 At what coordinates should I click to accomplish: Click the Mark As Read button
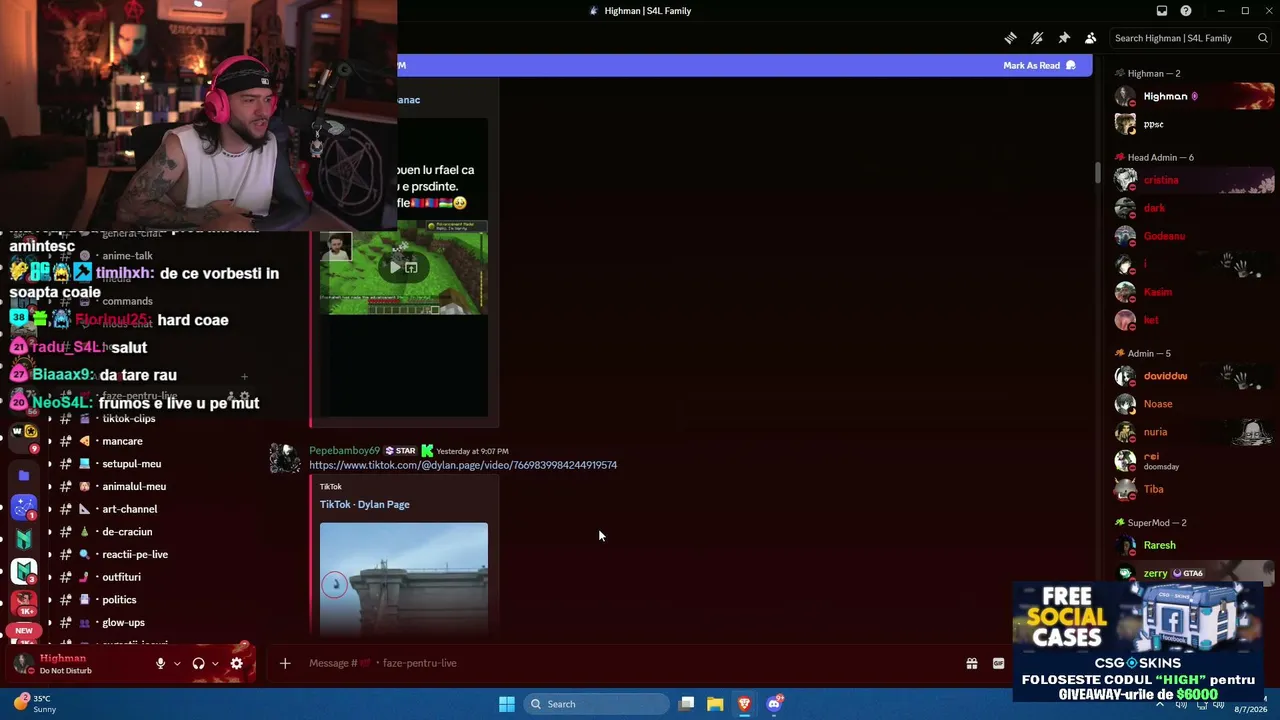[x=1039, y=65]
